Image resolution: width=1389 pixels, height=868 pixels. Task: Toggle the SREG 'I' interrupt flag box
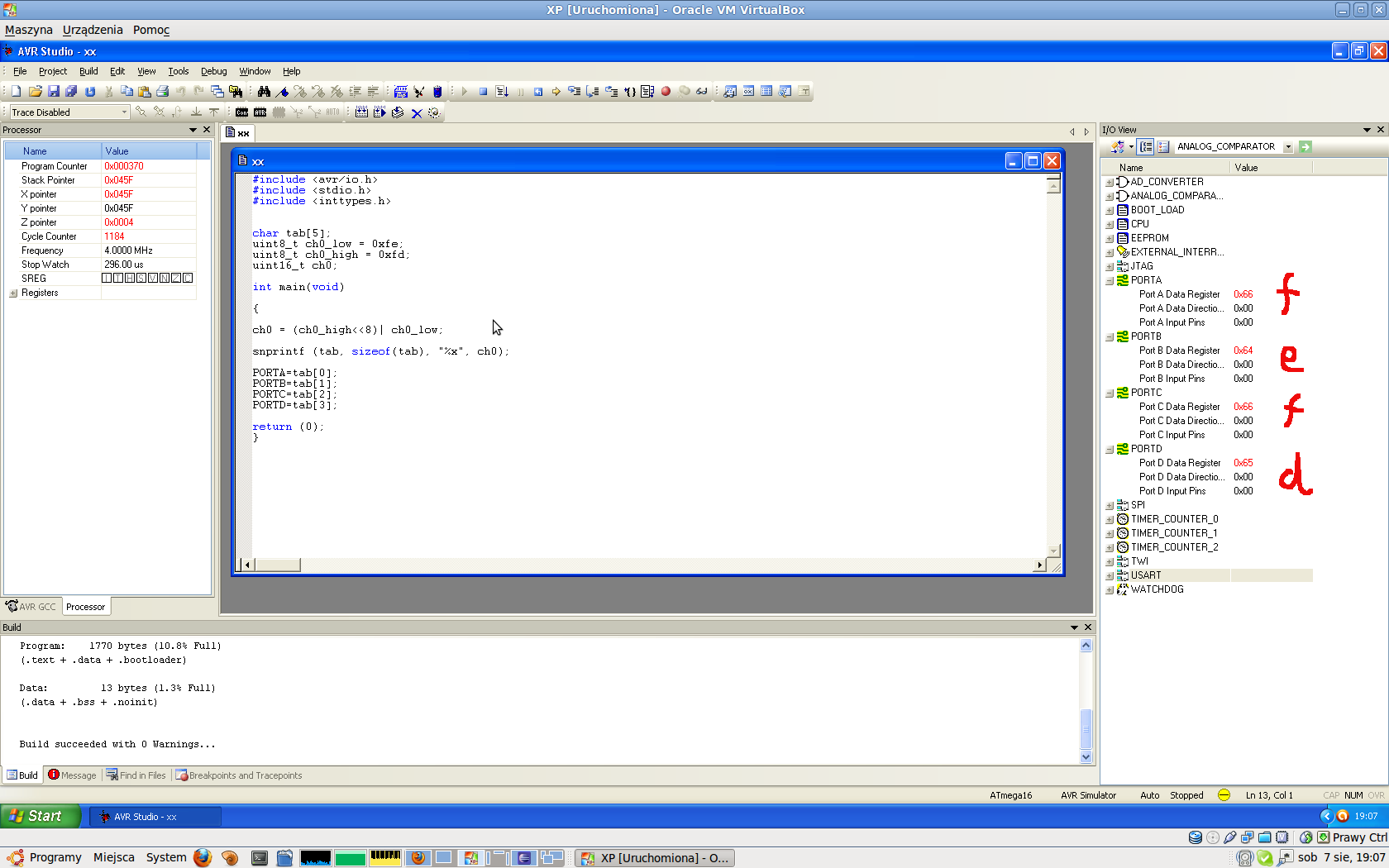(107, 279)
